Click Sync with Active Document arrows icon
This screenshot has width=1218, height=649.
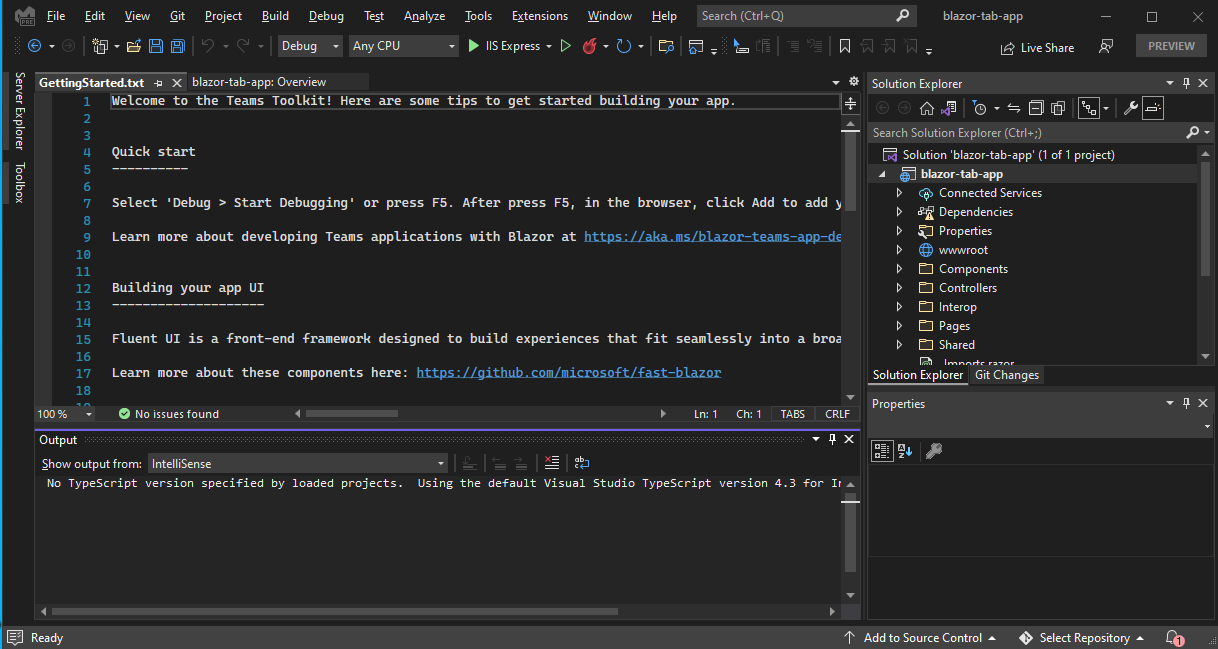pyautogui.click(x=1013, y=108)
